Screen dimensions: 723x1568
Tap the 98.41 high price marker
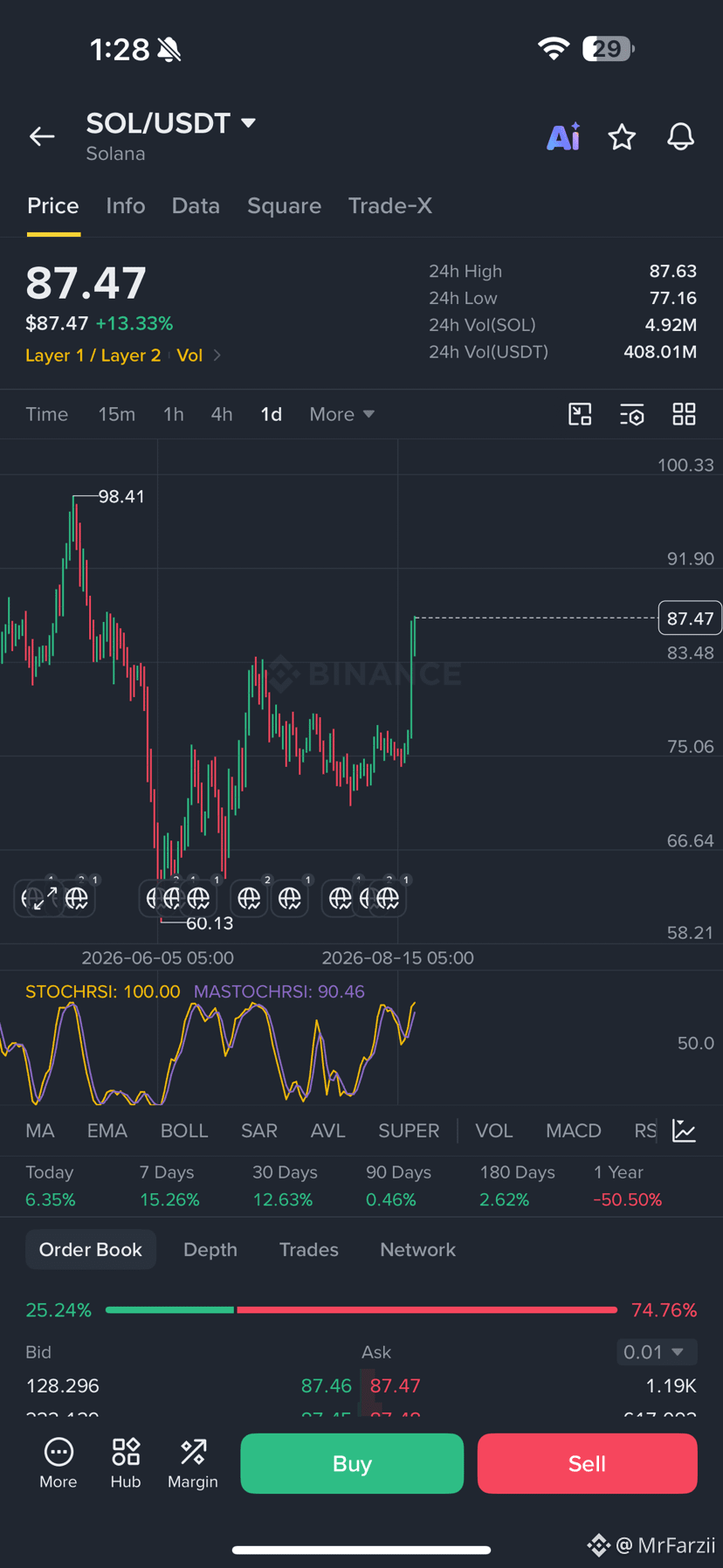coord(121,496)
